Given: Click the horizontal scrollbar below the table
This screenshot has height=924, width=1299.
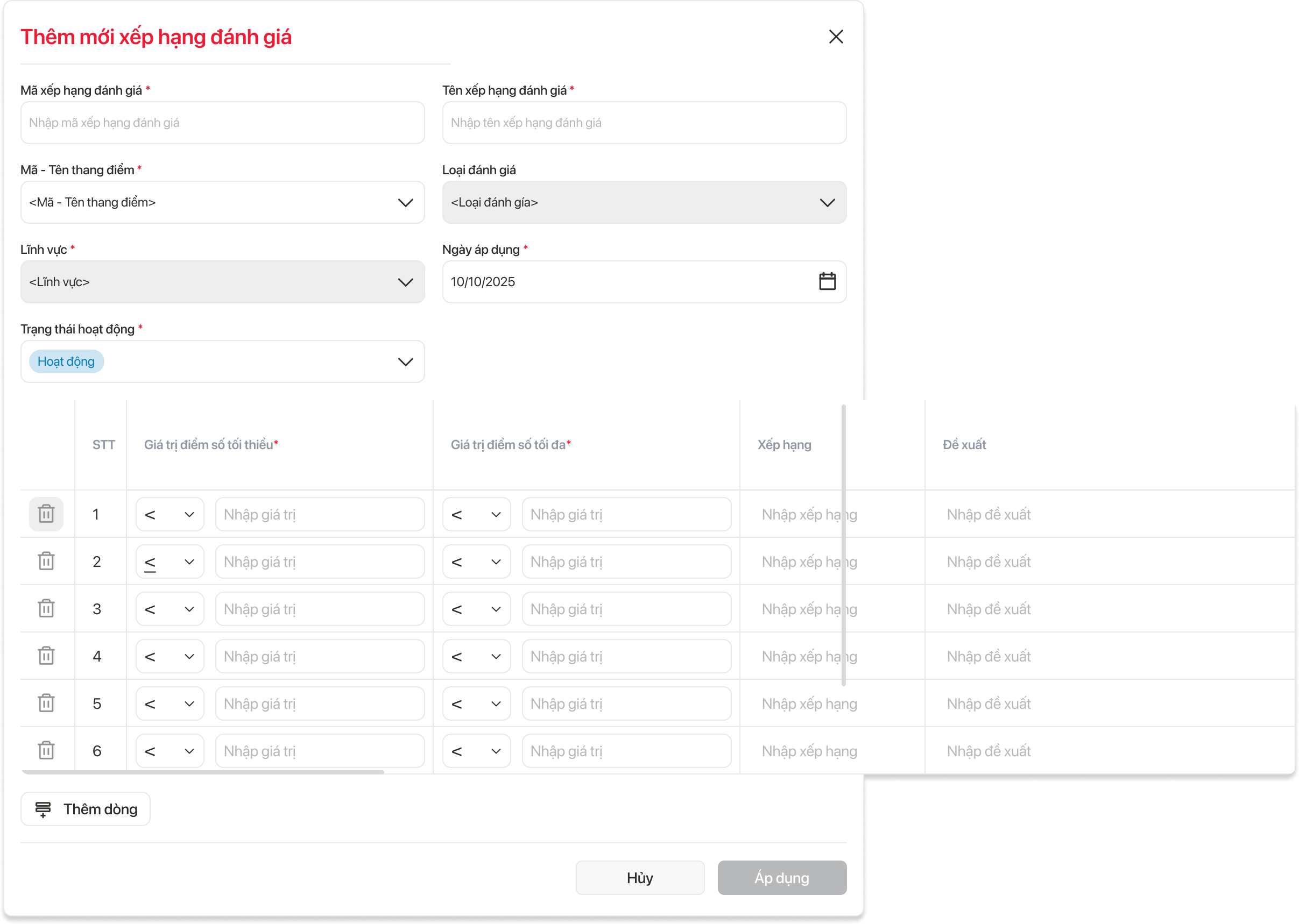Looking at the screenshot, I should [202, 772].
